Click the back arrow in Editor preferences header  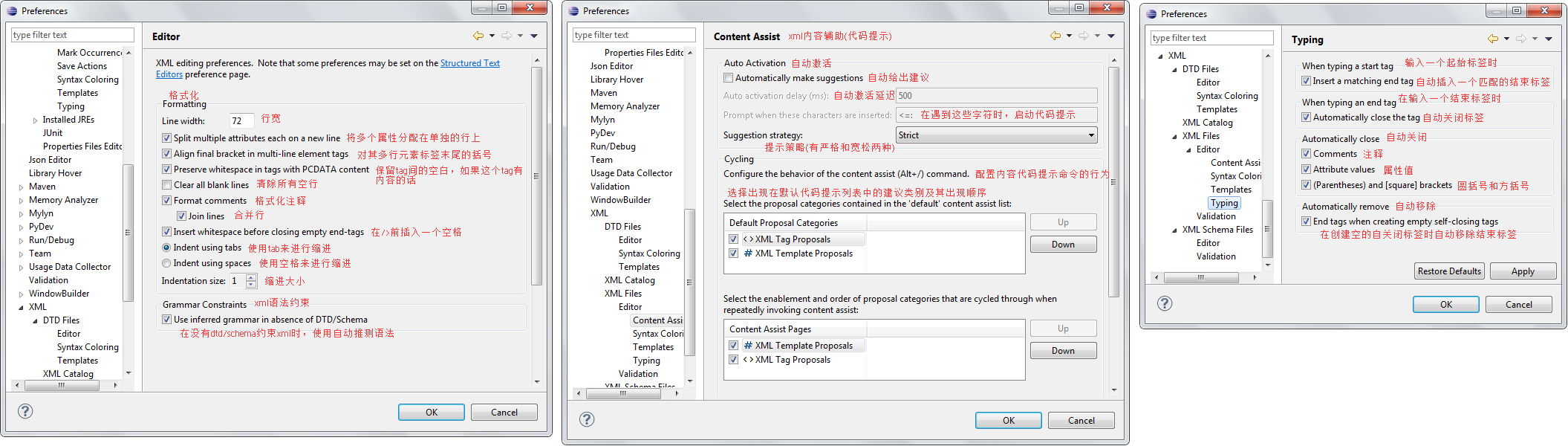[x=478, y=36]
